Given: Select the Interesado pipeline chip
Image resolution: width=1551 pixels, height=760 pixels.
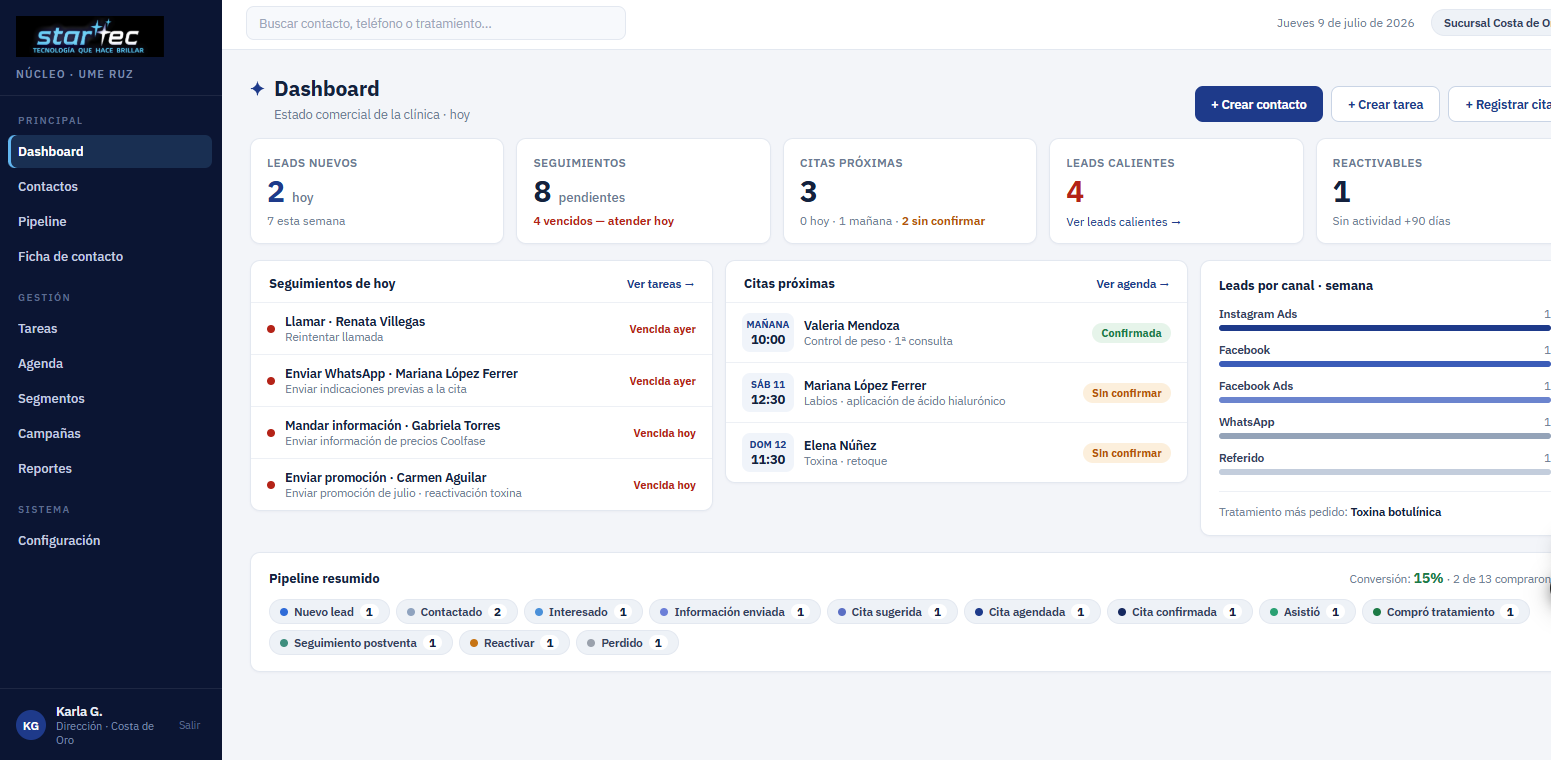Looking at the screenshot, I should [x=583, y=612].
